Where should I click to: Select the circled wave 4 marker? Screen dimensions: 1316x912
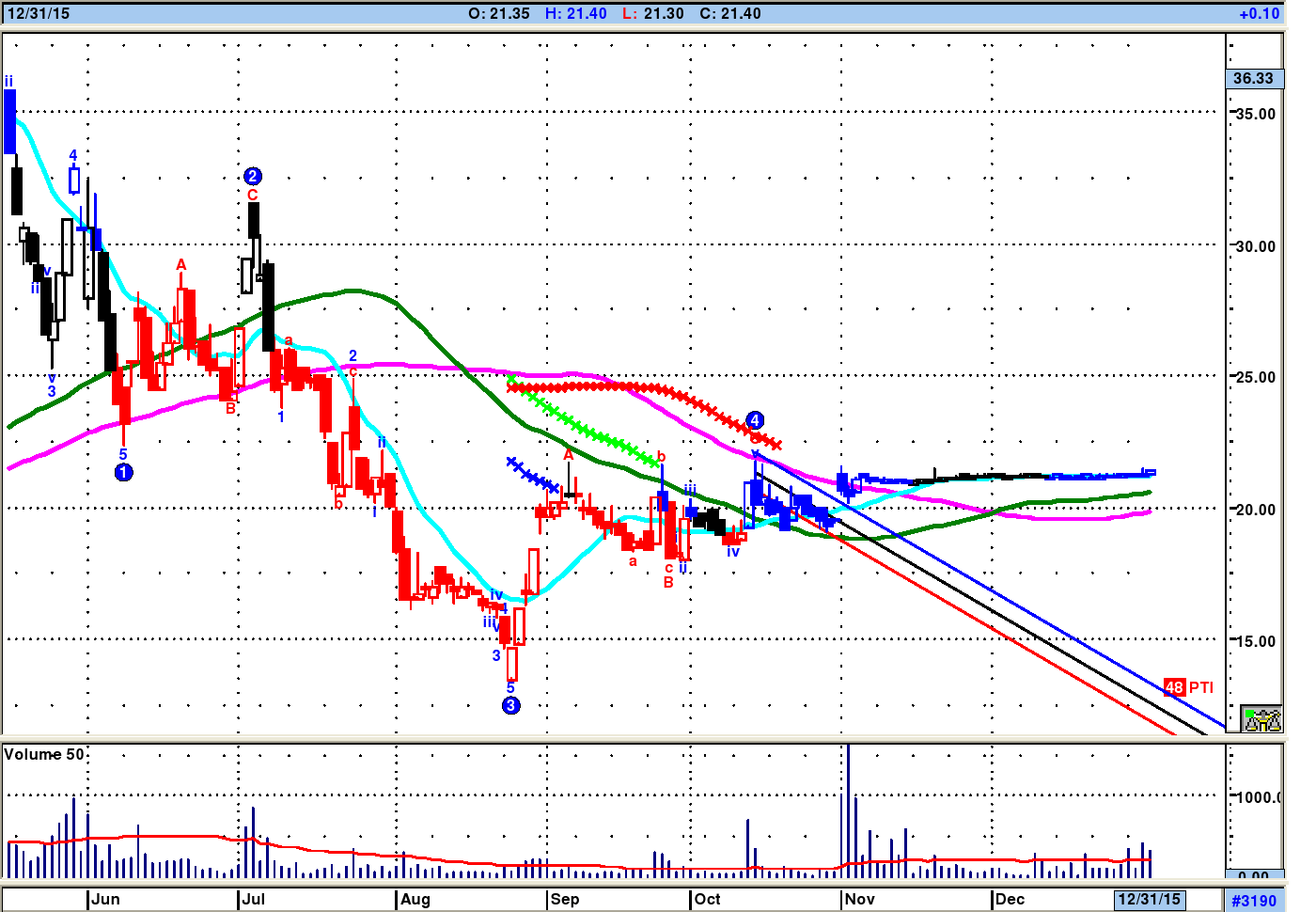point(755,420)
